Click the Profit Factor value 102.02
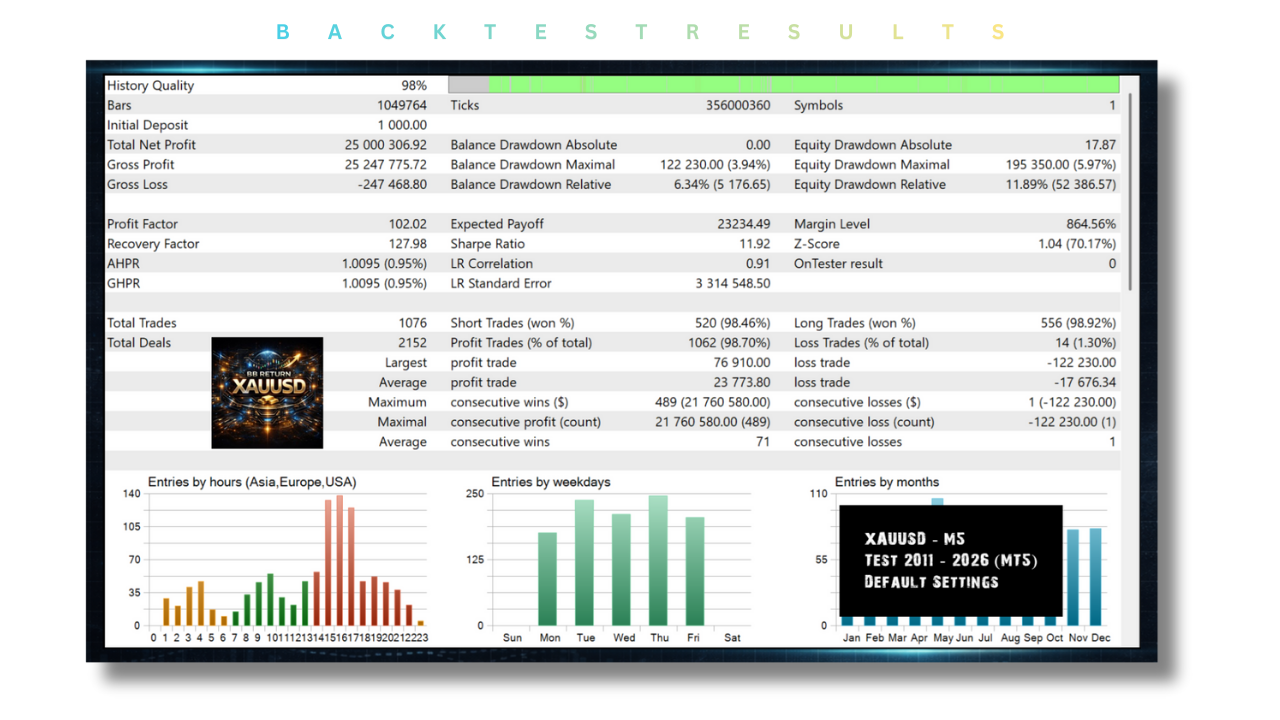The width and height of the screenshot is (1280, 720). pyautogui.click(x=407, y=224)
